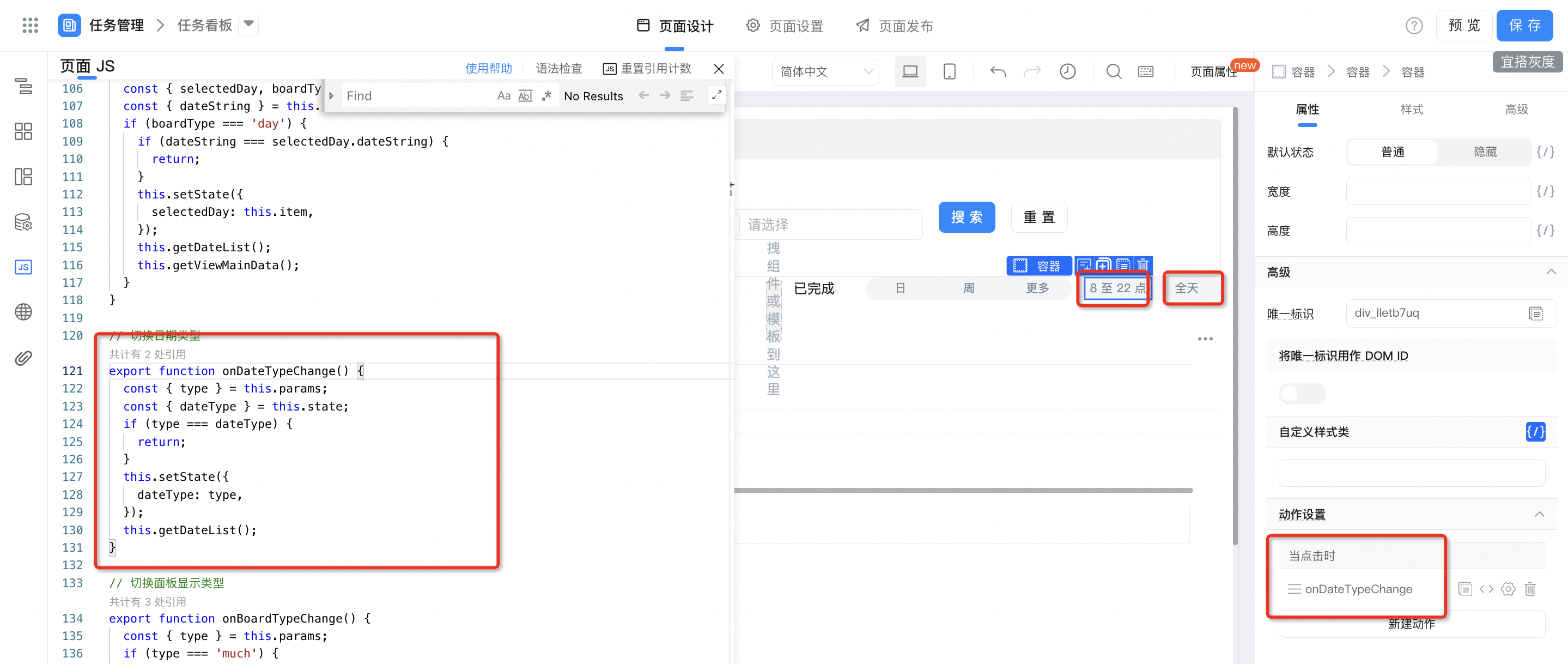
Task: Close the 页面 JS panel
Action: point(718,68)
